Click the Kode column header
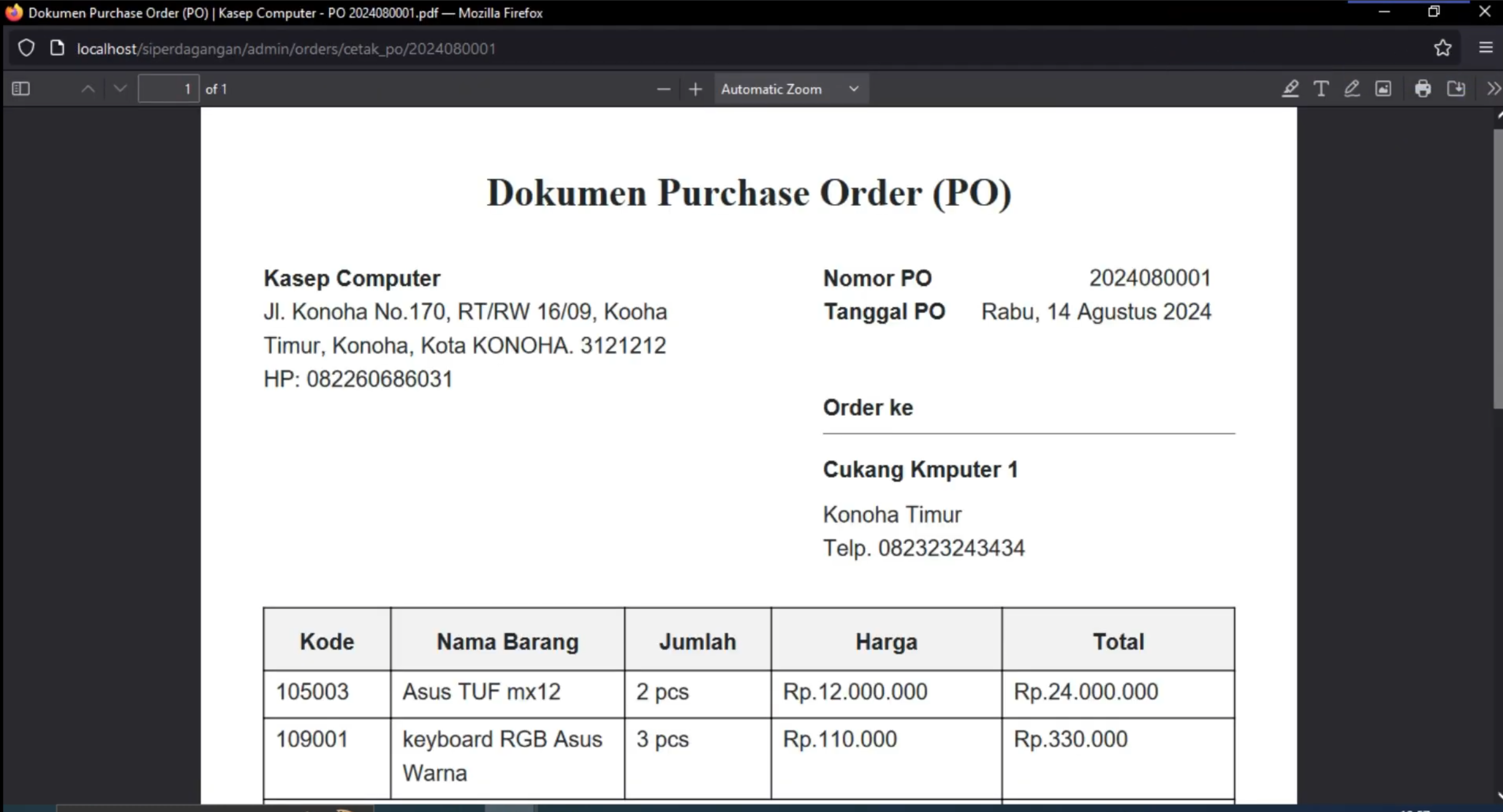The width and height of the screenshot is (1503, 812). coord(327,641)
